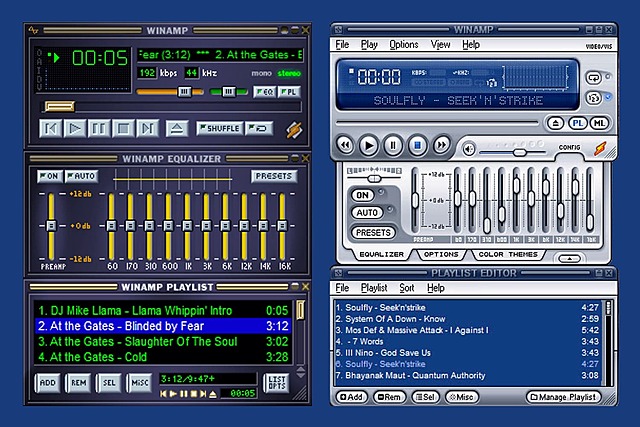Image resolution: width=640 pixels, height=427 pixels.
Task: Click the classic Winamp Playlist scrollbar handle
Action: point(300,310)
